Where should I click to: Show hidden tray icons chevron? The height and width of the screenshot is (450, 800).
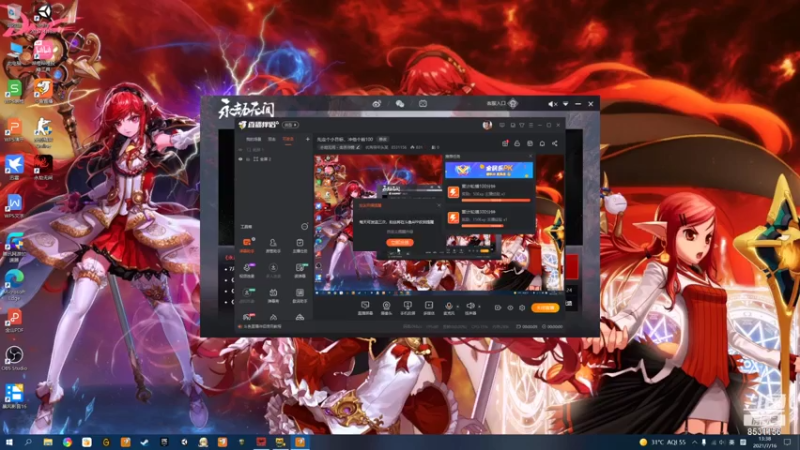694,442
